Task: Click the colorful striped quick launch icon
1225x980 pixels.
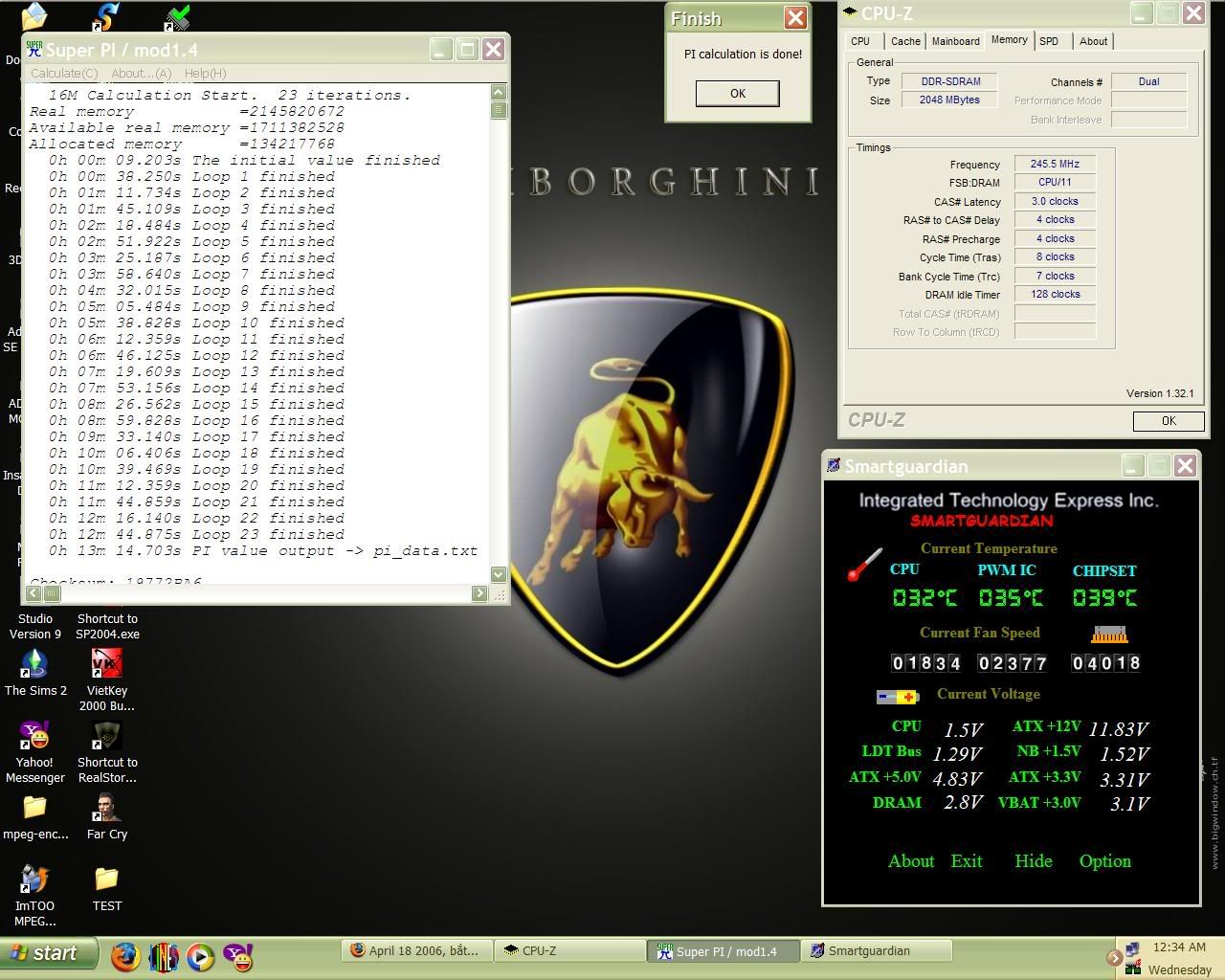Action: coord(163,956)
